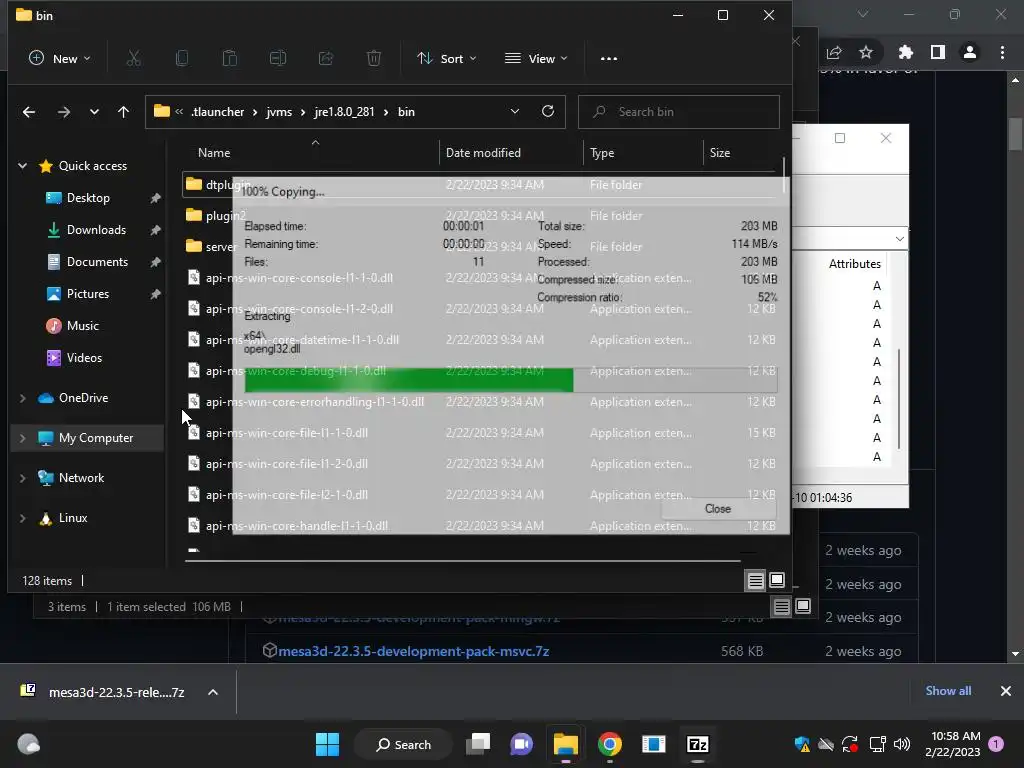Open 7-Zip from the taskbar
1024x768 pixels.
(697, 744)
